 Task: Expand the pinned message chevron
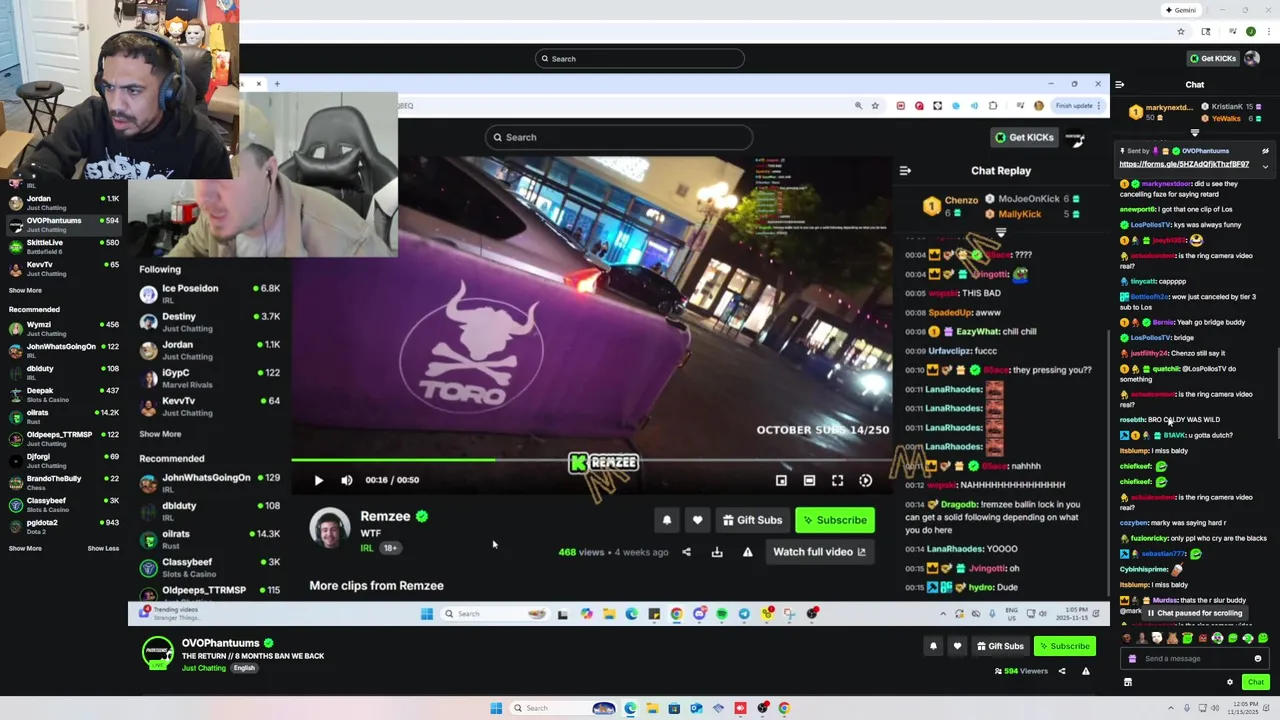[1265, 166]
